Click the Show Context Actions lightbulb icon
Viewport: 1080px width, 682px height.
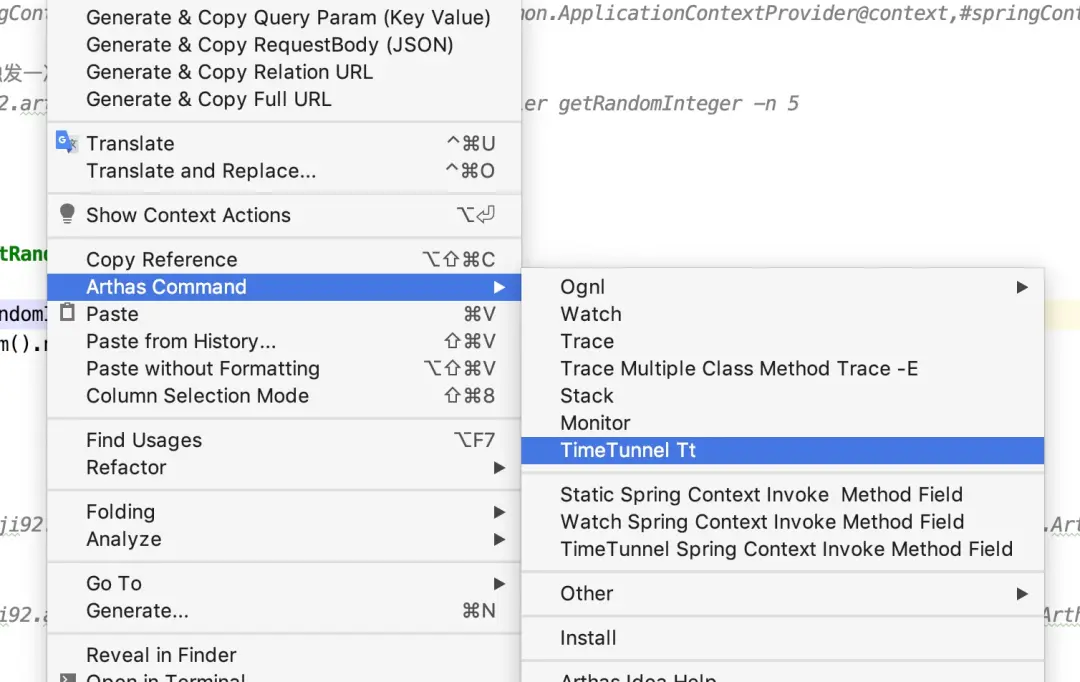point(67,214)
